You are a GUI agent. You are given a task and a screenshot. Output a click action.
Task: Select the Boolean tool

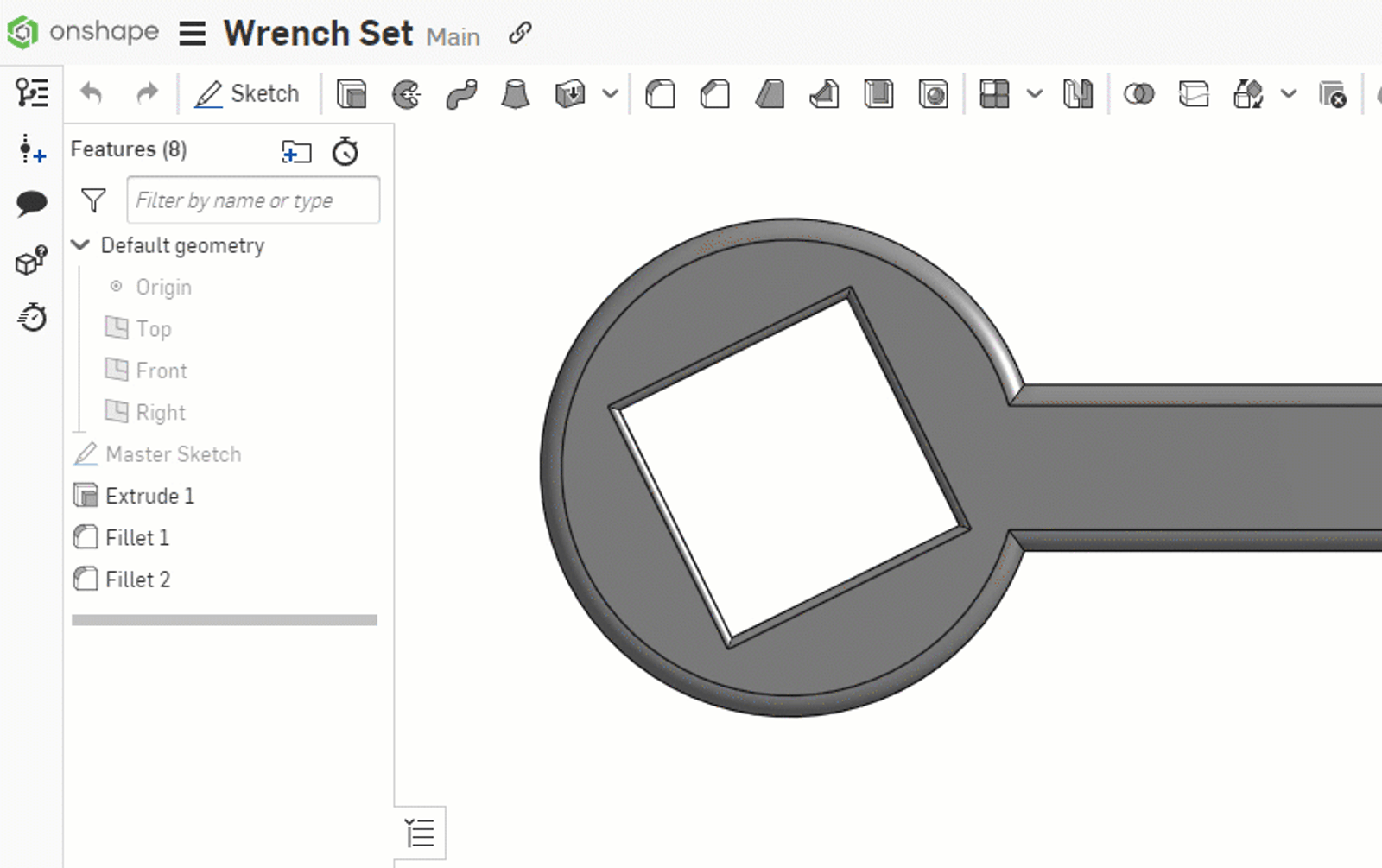(1138, 93)
